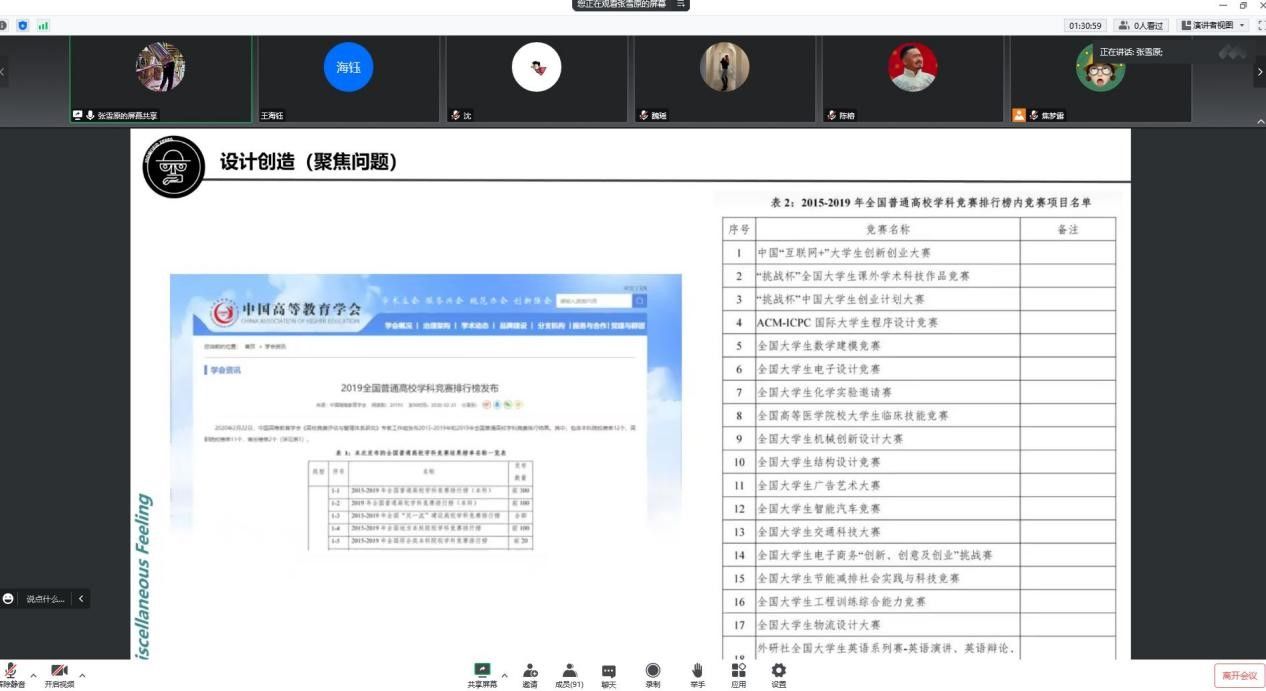The width and height of the screenshot is (1266, 691).
Task: Click muted mic icon on 魏瑶 tile
Action: pyautogui.click(x=644, y=116)
